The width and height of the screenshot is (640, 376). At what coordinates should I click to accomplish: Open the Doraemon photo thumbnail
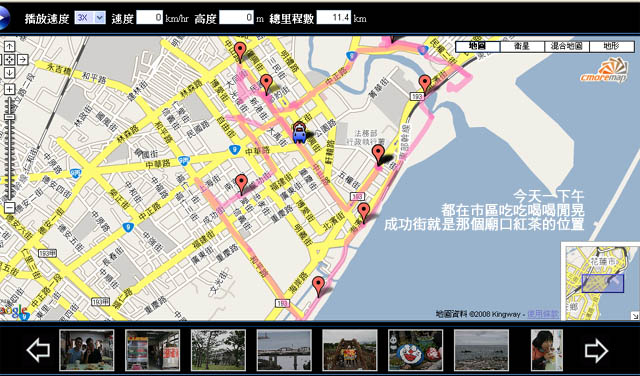click(x=416, y=350)
